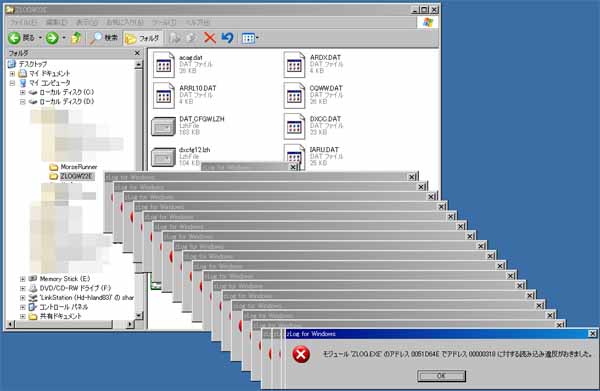Open the 編集(E) menu
This screenshot has height=391, width=600.
pos(56,23)
